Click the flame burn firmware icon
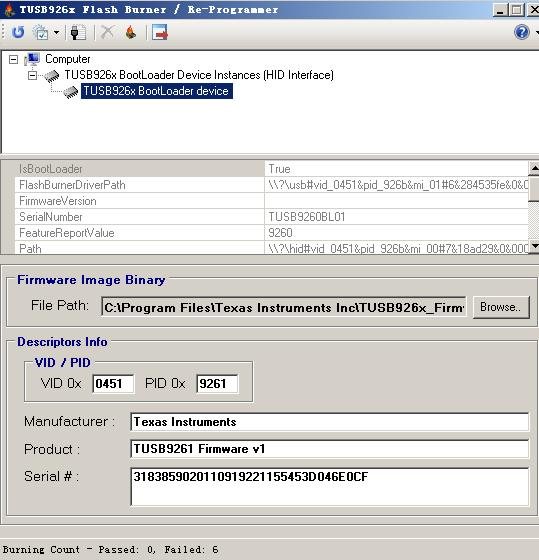Screen dimensions: 539x560 (x=131, y=32)
